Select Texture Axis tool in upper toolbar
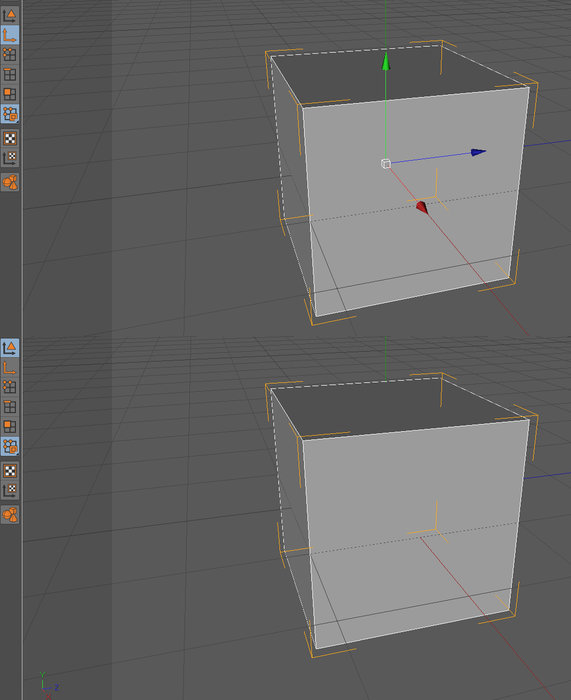 point(10,157)
